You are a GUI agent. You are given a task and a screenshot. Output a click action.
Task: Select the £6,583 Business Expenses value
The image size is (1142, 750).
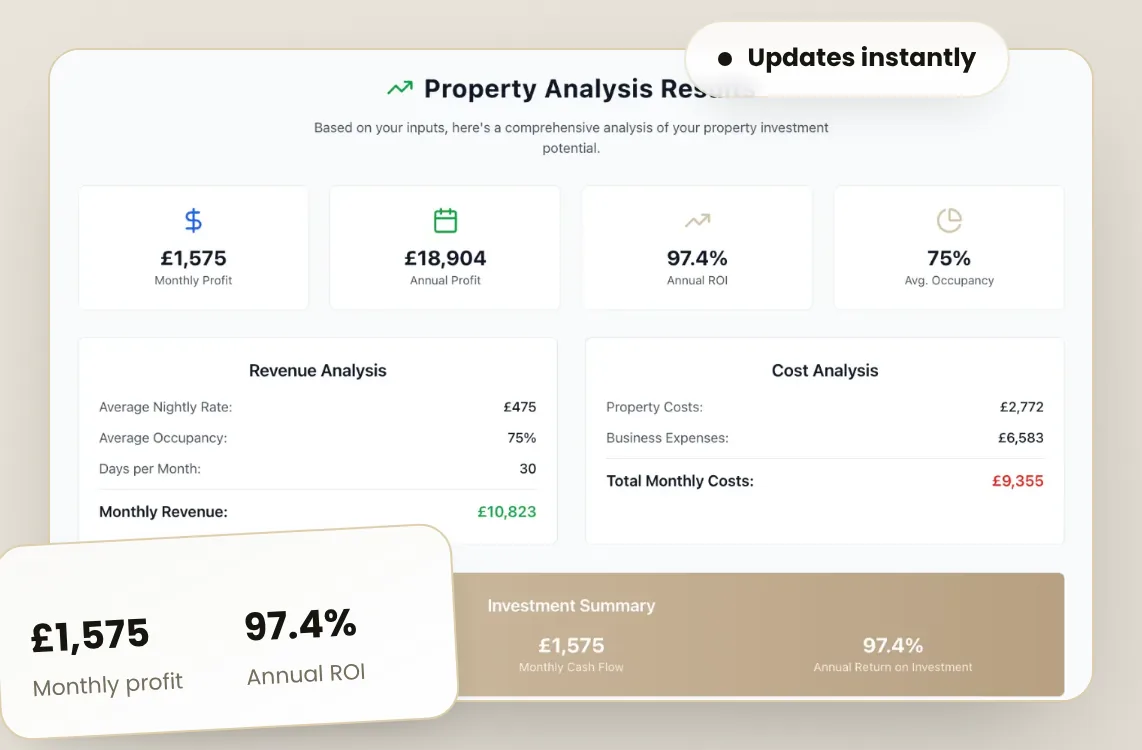pos(1020,438)
